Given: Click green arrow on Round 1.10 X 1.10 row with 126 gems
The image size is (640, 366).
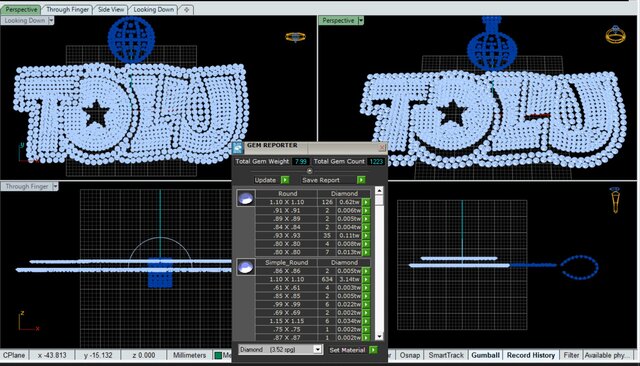Looking at the screenshot, I should pyautogui.click(x=366, y=202).
